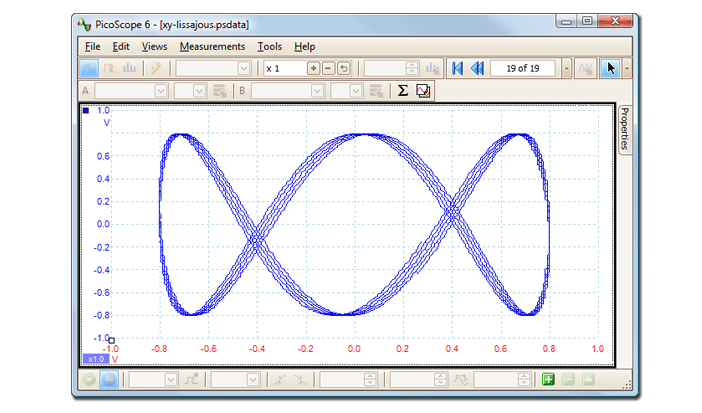This screenshot has width=702, height=413.
Task: Open the buffer navigator dropdown arrow
Action: [x=566, y=69]
